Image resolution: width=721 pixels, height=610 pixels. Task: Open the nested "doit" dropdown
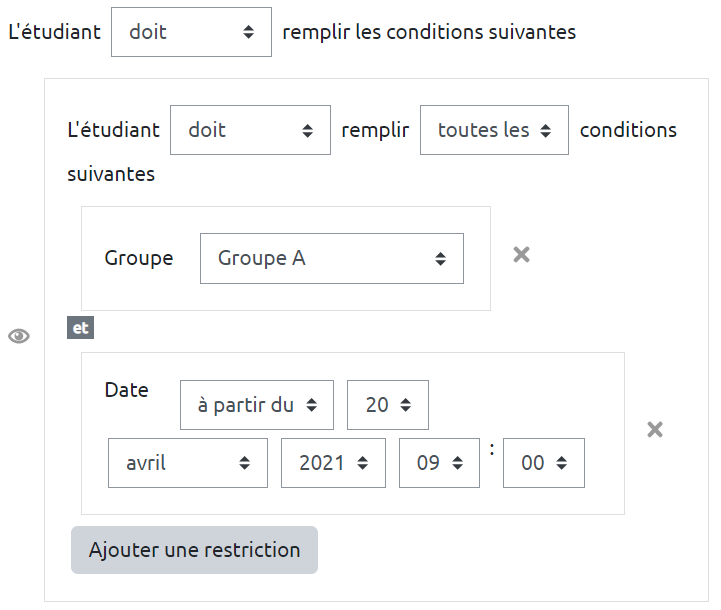click(250, 130)
